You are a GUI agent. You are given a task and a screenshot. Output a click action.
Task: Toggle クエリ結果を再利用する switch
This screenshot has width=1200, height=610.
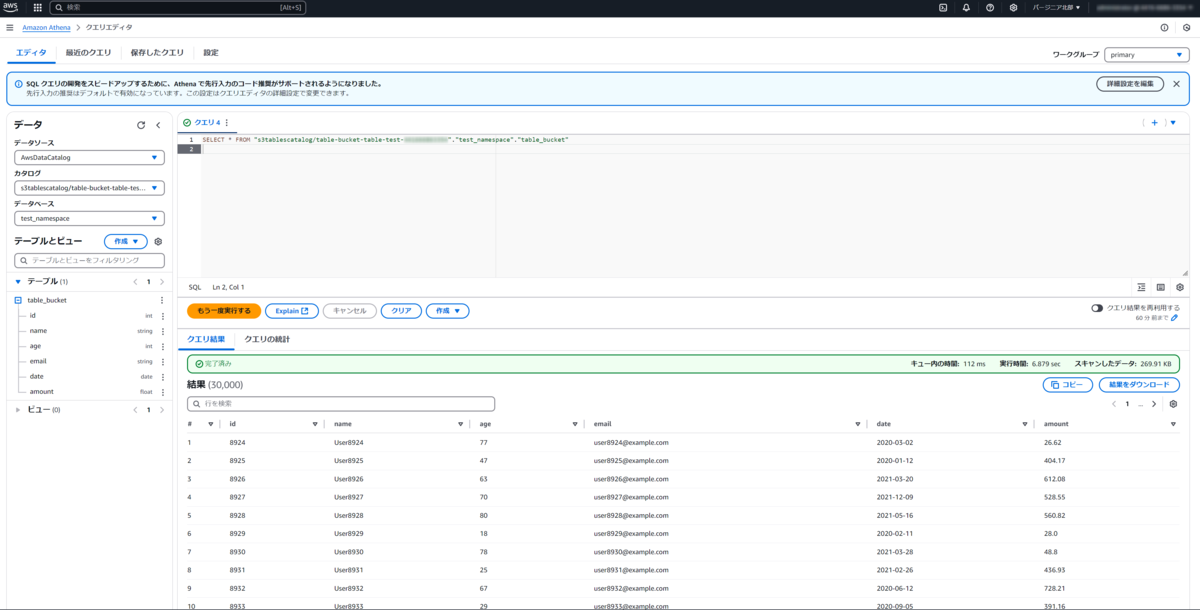pyautogui.click(x=1097, y=308)
